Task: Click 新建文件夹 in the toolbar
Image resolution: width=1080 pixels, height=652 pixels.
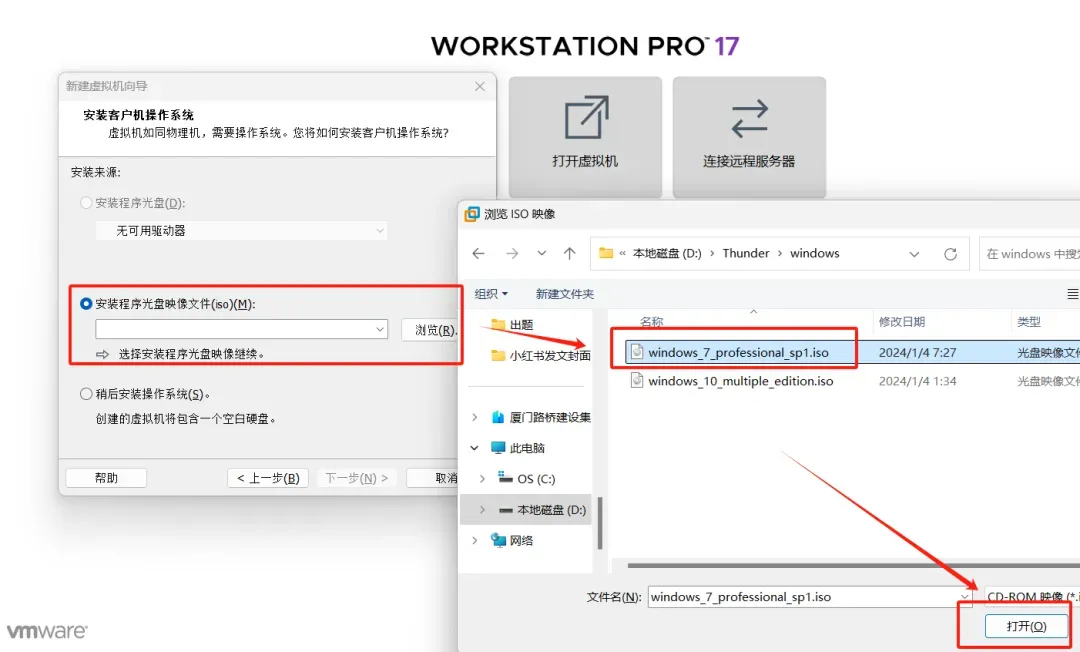Action: pos(565,294)
